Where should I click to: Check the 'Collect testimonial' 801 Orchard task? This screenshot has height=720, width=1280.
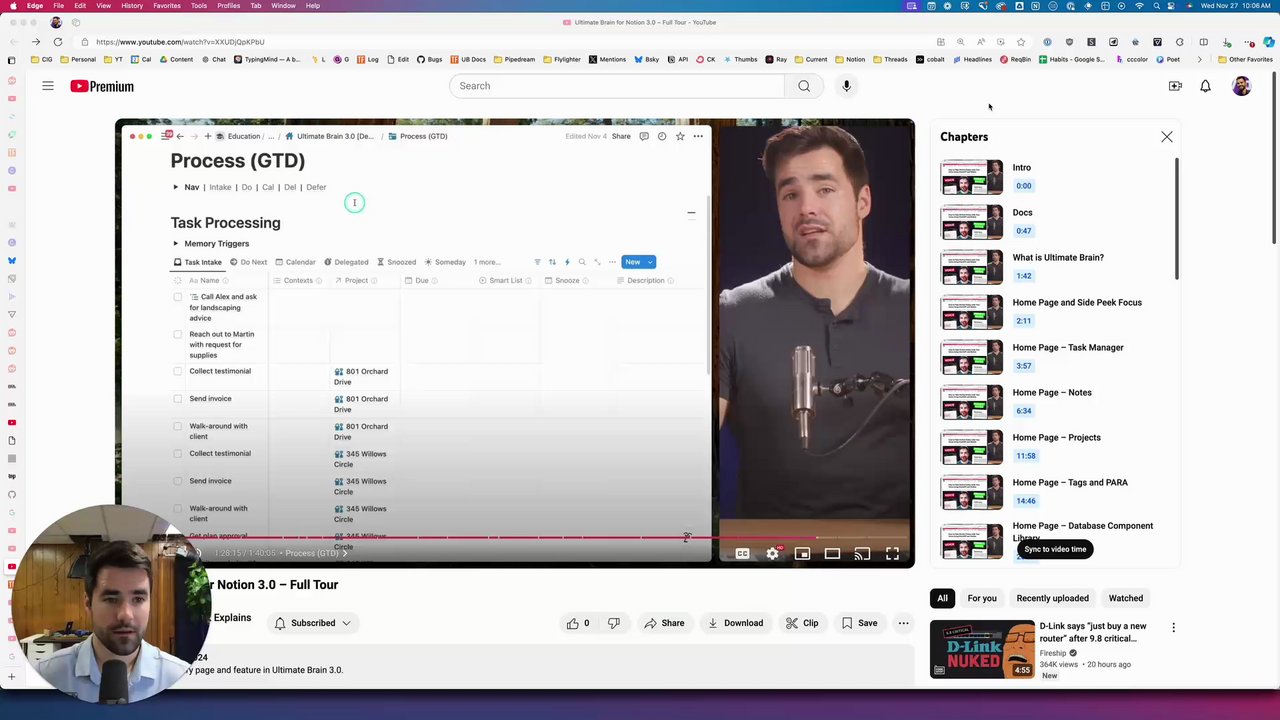pyautogui.click(x=178, y=371)
